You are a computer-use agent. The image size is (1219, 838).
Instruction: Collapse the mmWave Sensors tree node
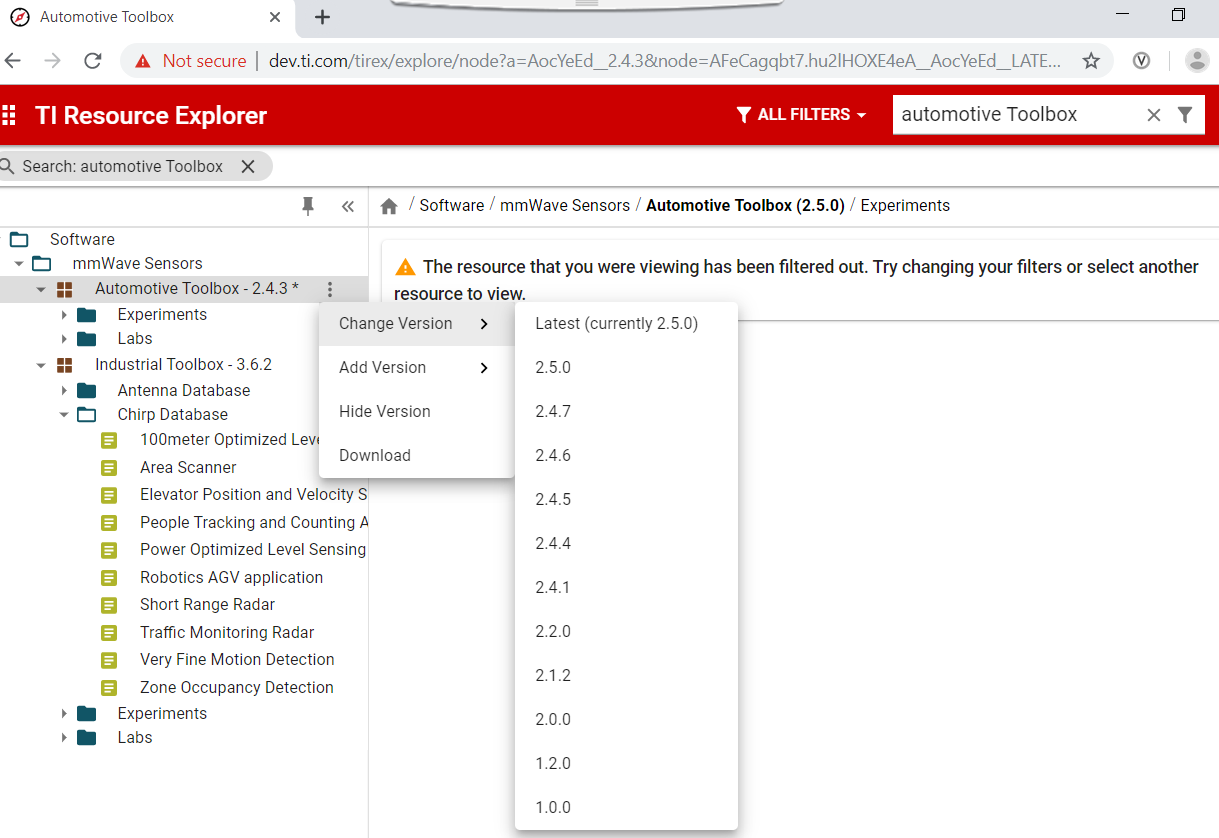[x=19, y=264]
